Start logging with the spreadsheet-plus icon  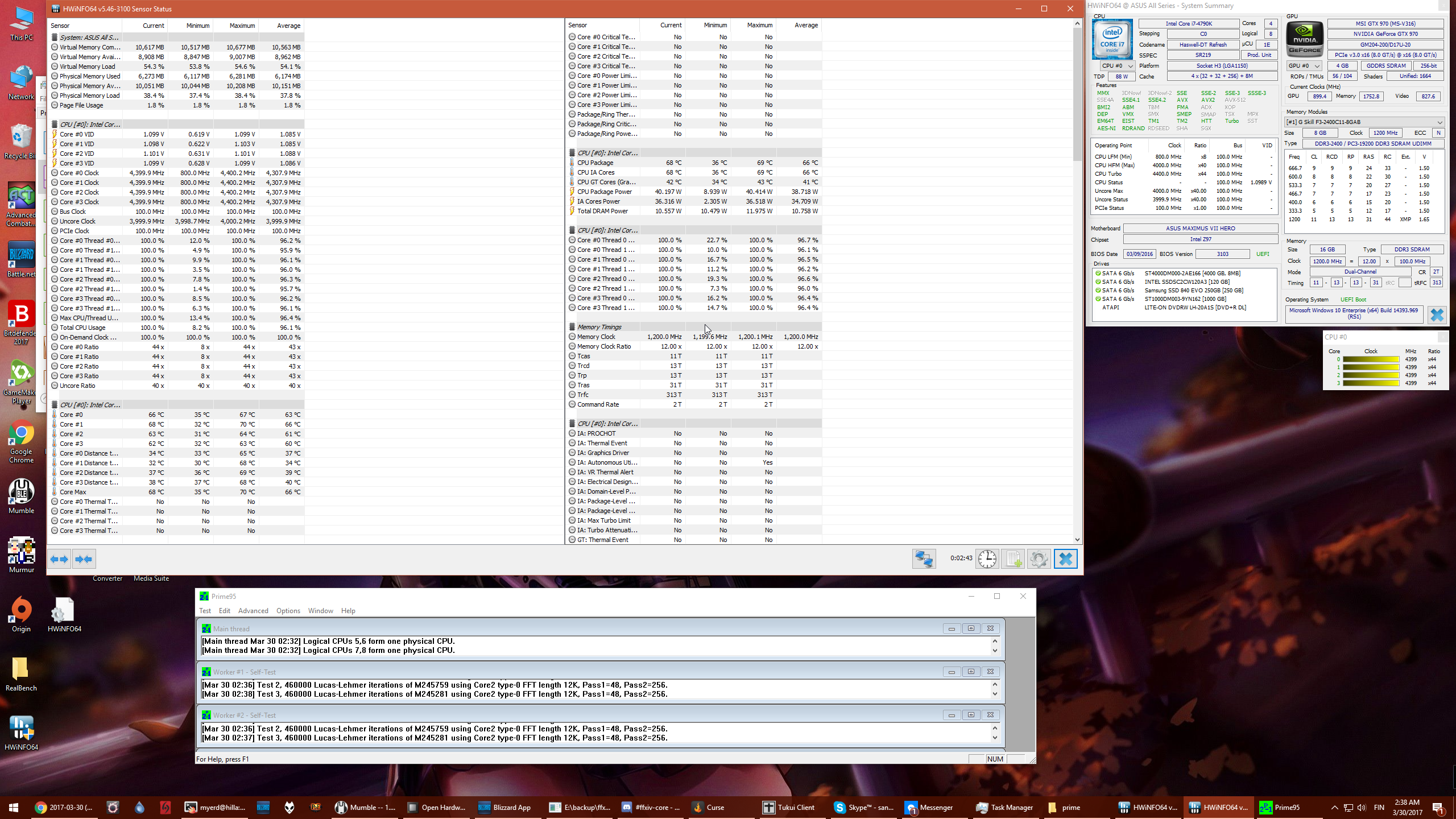pos(1013,559)
